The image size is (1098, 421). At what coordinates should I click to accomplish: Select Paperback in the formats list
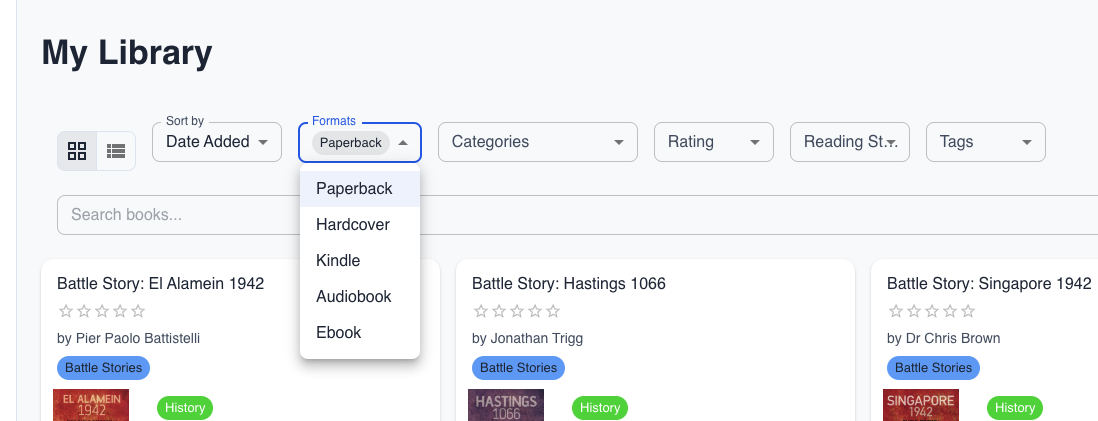point(360,189)
